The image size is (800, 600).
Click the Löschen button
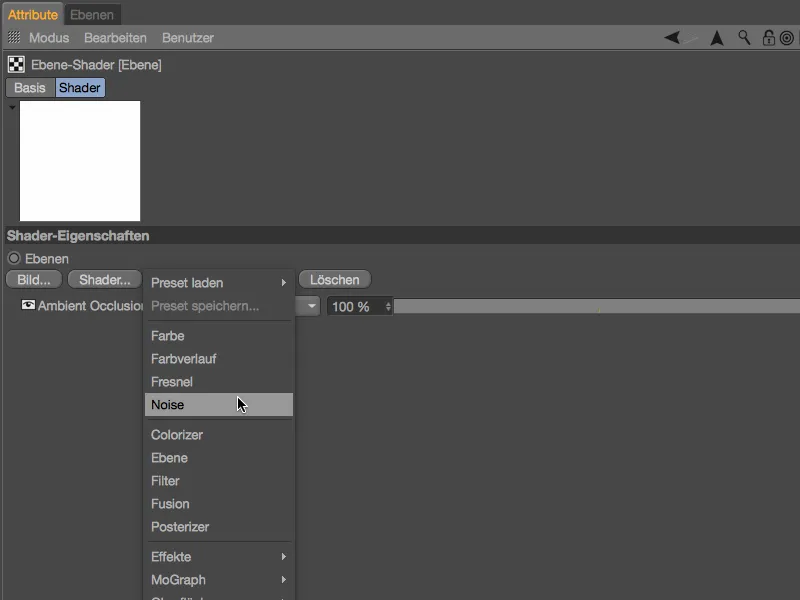pos(335,280)
